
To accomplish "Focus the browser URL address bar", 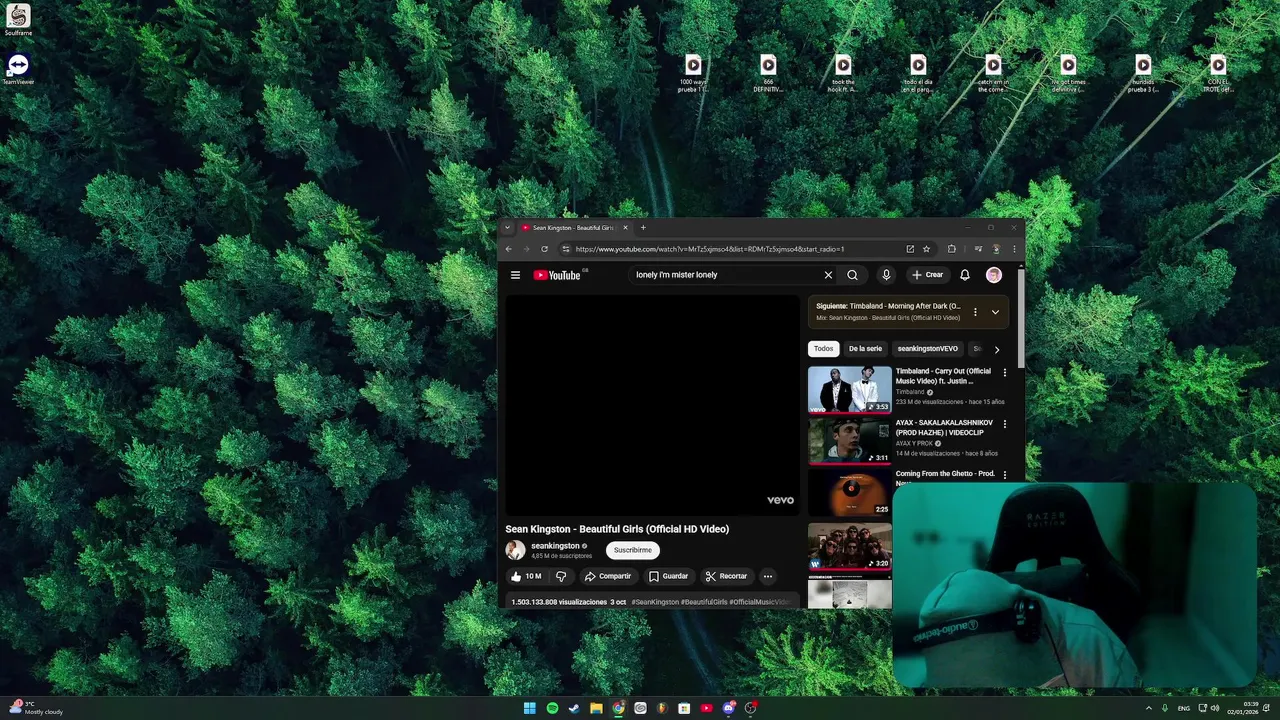I will pyautogui.click(x=735, y=249).
